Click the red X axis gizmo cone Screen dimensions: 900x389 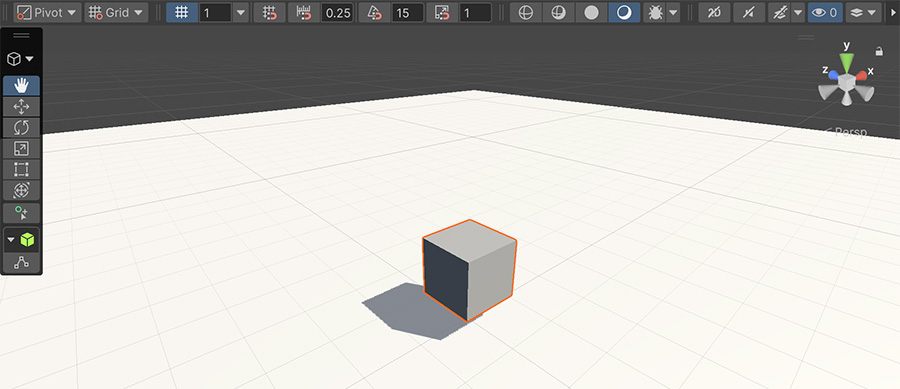pyautogui.click(x=862, y=75)
